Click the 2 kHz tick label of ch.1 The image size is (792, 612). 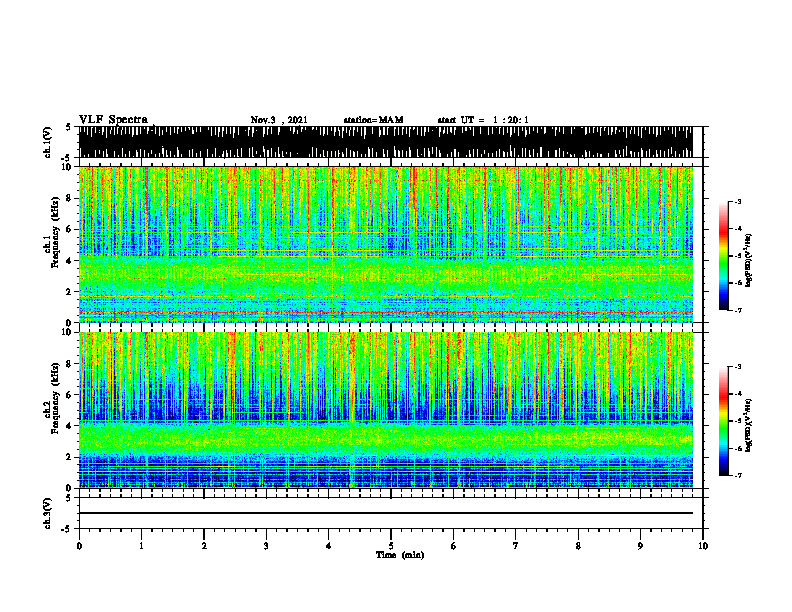70,291
